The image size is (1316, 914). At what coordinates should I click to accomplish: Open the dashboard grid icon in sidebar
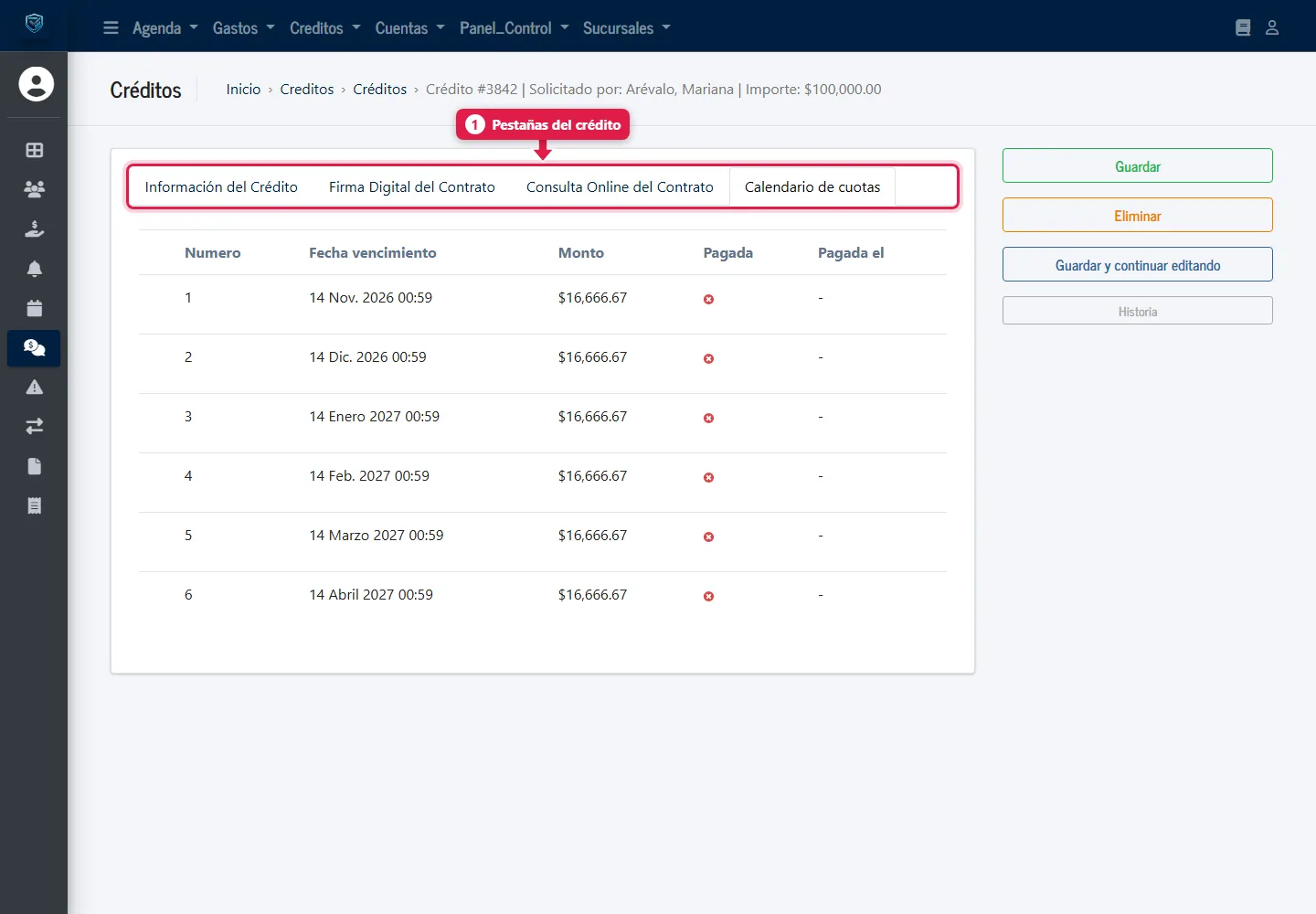tap(35, 150)
